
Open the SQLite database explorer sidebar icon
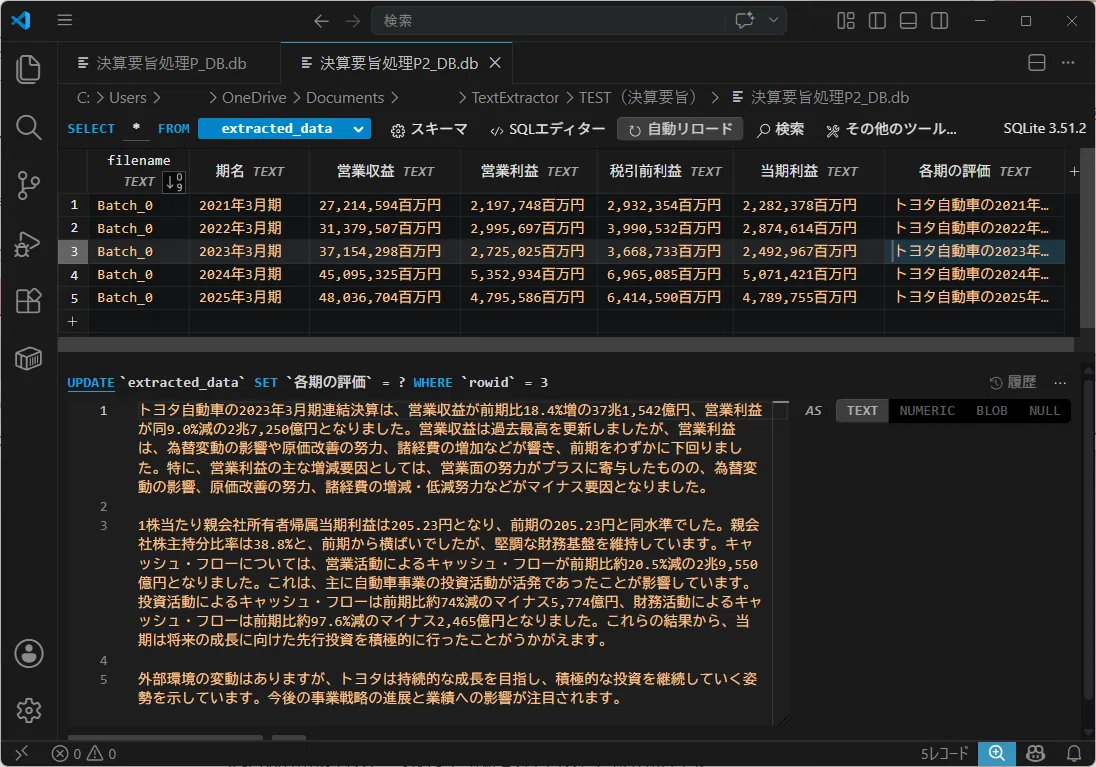point(28,359)
